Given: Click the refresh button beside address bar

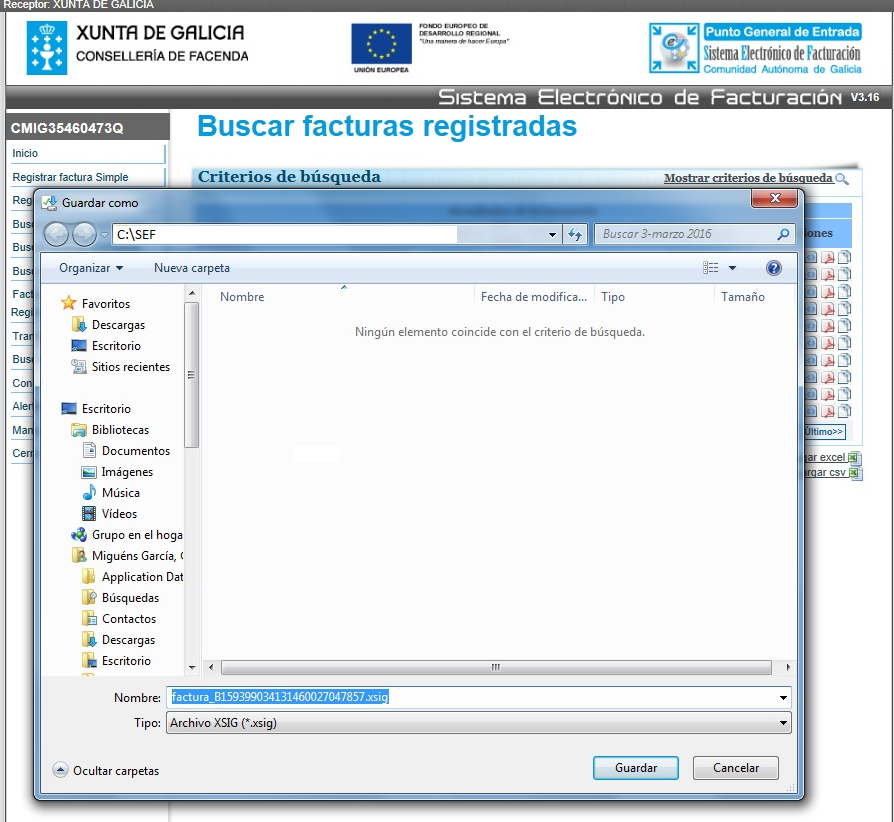Looking at the screenshot, I should pyautogui.click(x=575, y=234).
